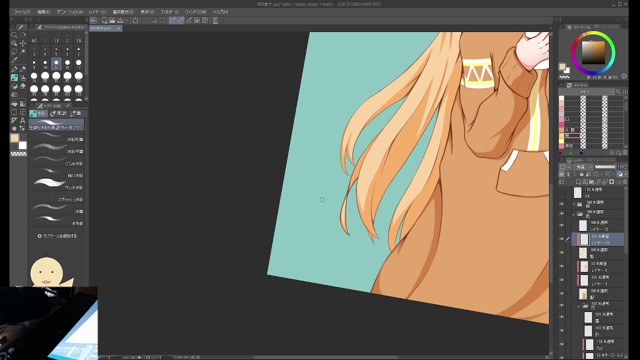The width and height of the screenshot is (640, 360).
Task: Select the Fill bucket tool
Action: click(x=14, y=103)
